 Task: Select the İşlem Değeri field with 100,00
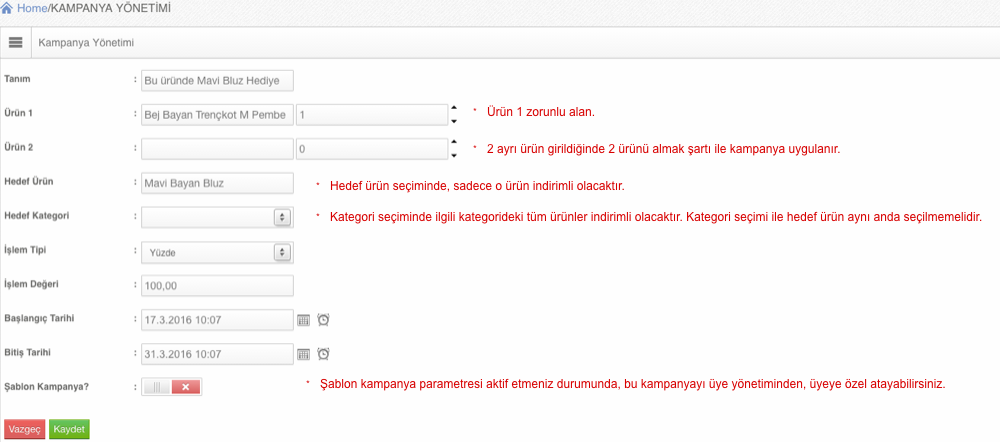(x=217, y=286)
